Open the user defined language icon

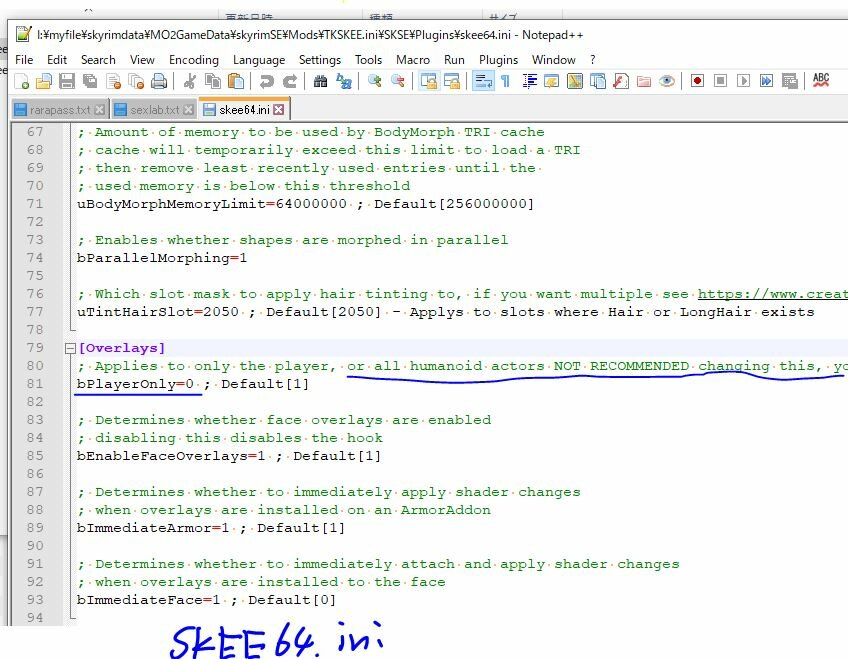[552, 81]
